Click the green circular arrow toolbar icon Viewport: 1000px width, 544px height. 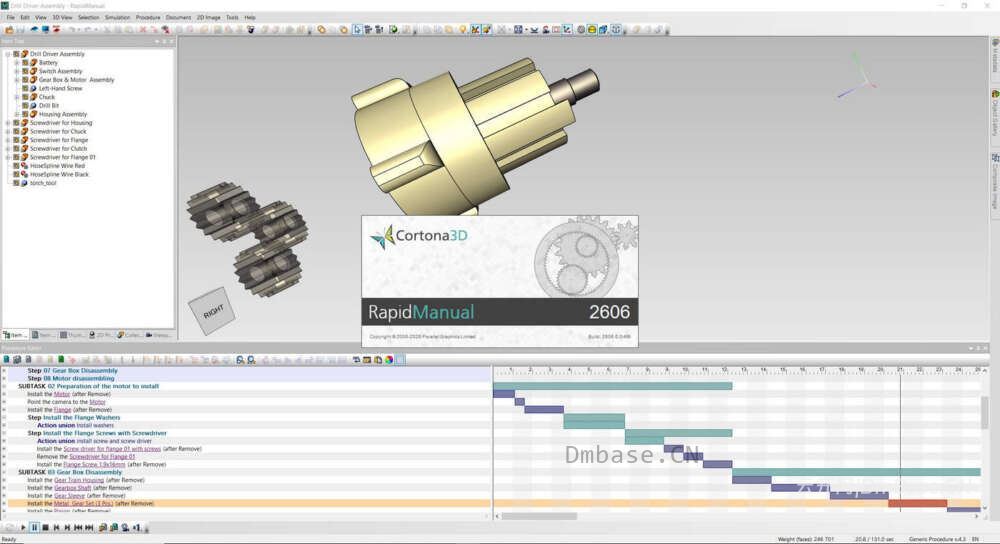pyautogui.click(x=393, y=29)
